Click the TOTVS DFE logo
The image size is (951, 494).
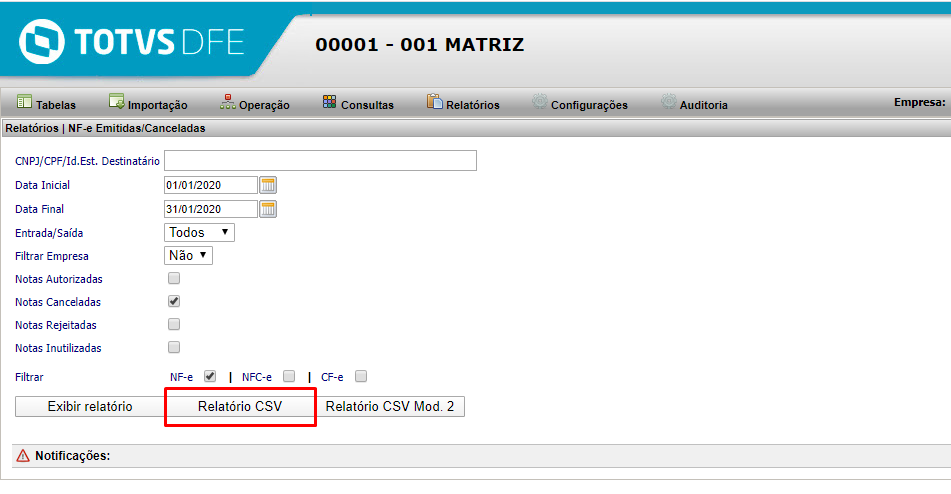pos(132,42)
